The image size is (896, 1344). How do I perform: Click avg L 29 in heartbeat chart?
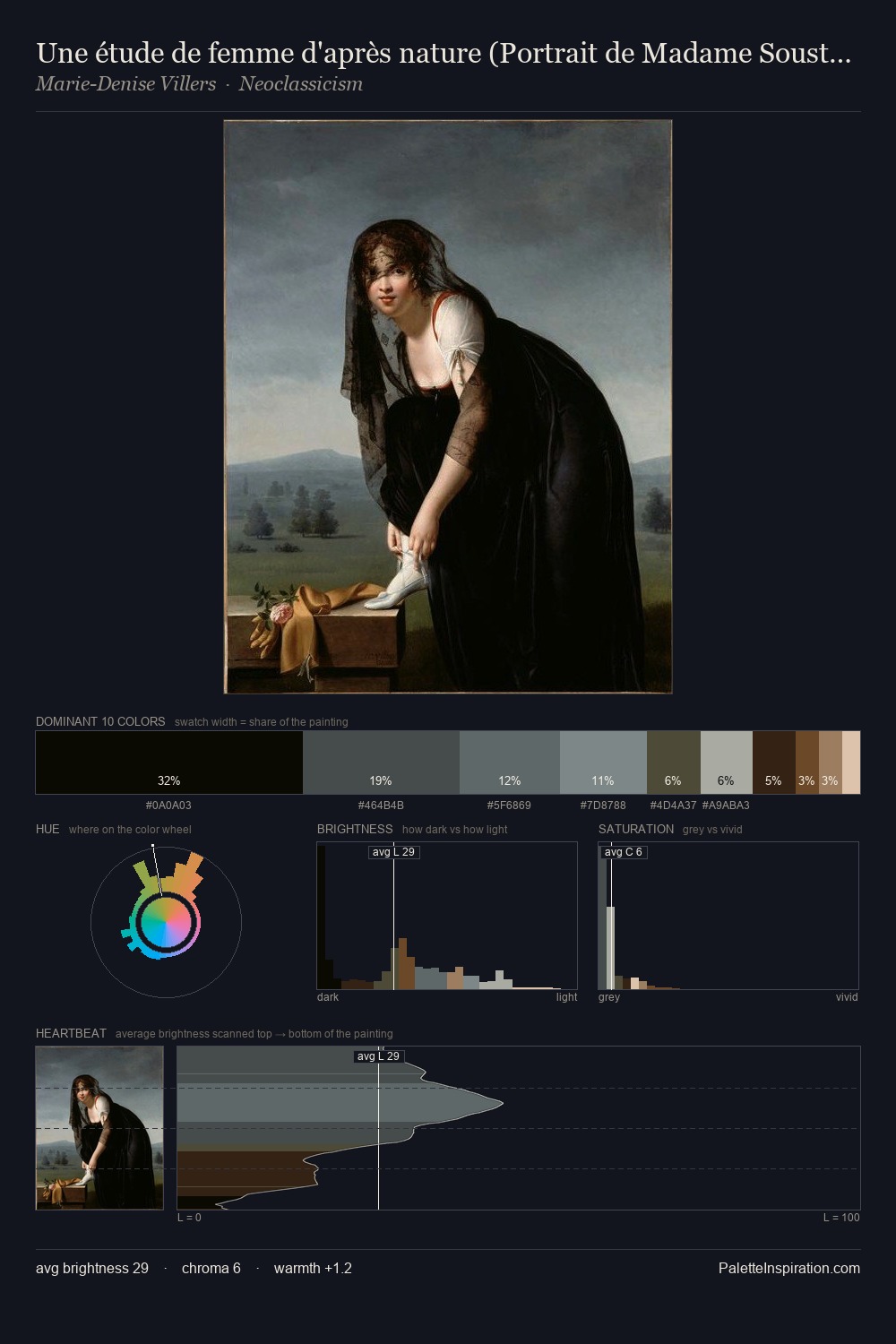click(x=378, y=1056)
